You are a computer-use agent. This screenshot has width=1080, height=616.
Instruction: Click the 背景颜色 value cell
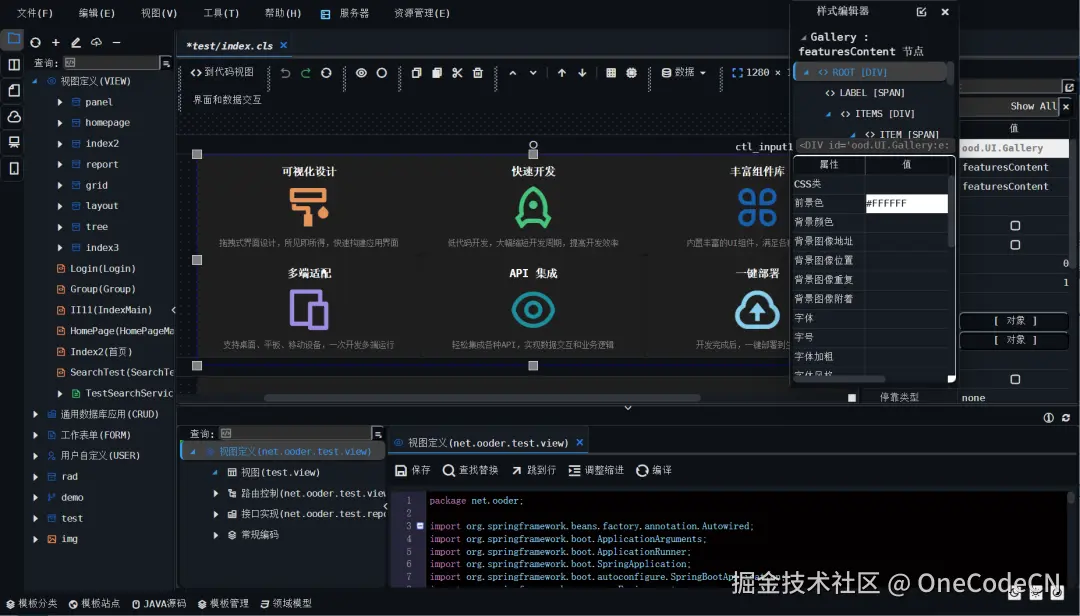[906, 222]
